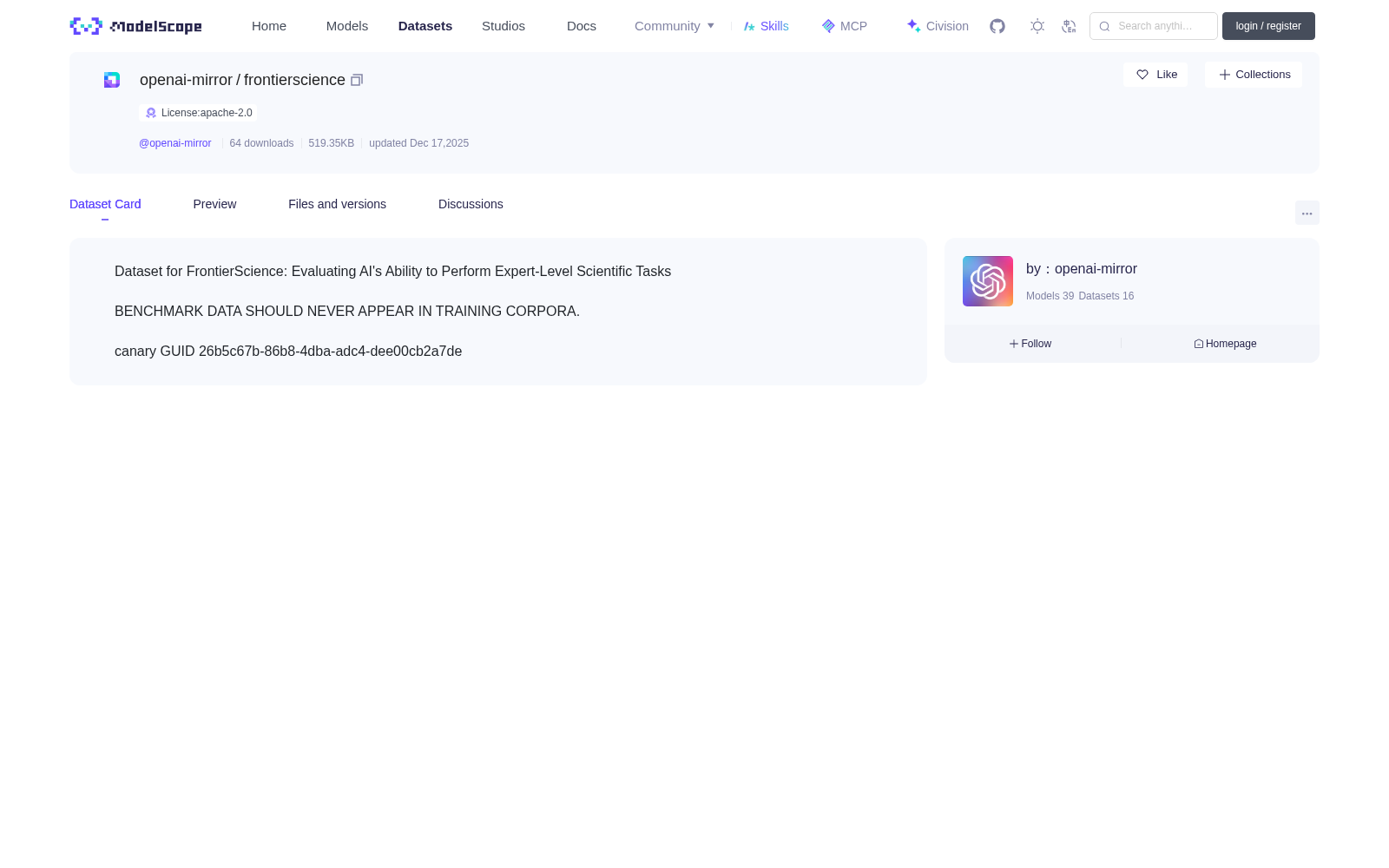
Task: Click the Dataset for FrontierScience description
Action: tap(392, 272)
